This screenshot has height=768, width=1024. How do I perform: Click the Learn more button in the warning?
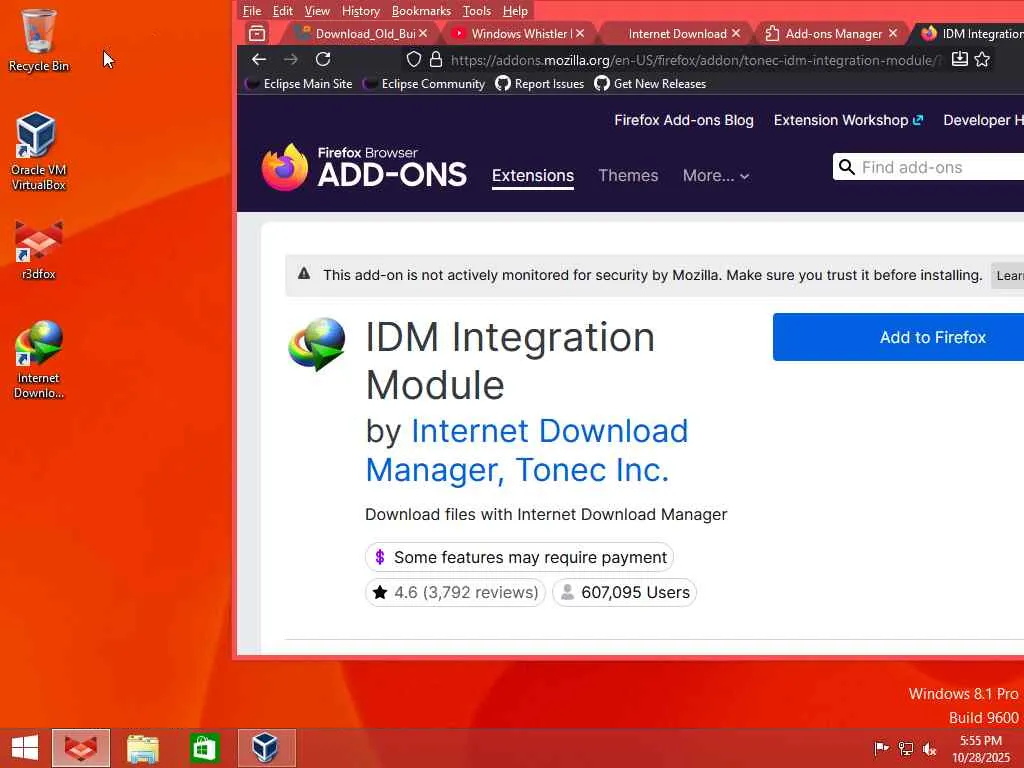(1008, 276)
